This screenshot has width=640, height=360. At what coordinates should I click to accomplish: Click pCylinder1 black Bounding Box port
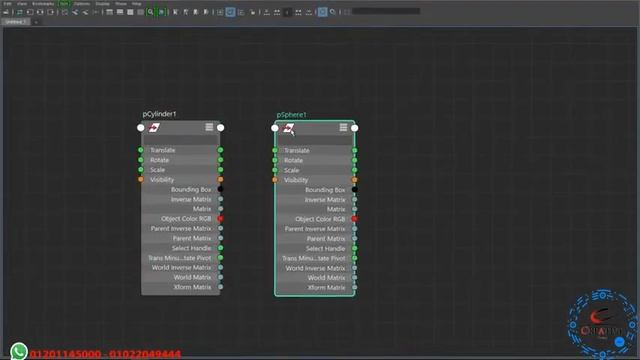(220, 189)
